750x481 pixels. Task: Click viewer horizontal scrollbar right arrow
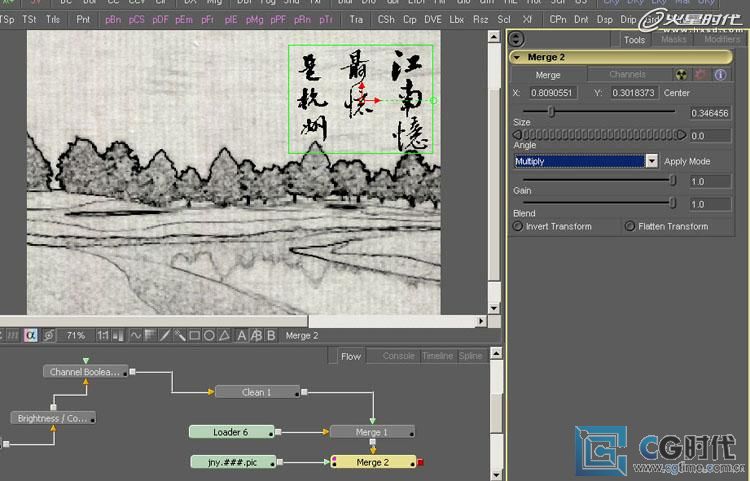481,321
